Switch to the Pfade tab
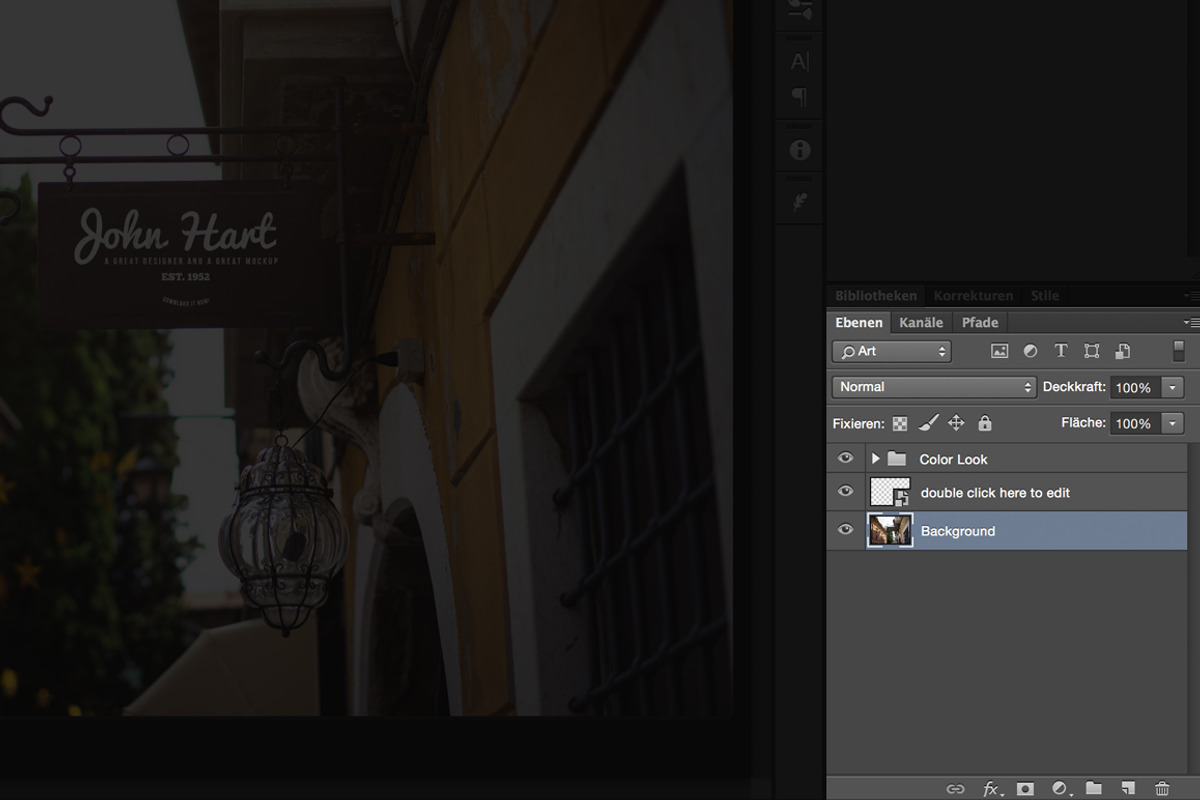Screen dimensions: 1200x800 point(980,322)
